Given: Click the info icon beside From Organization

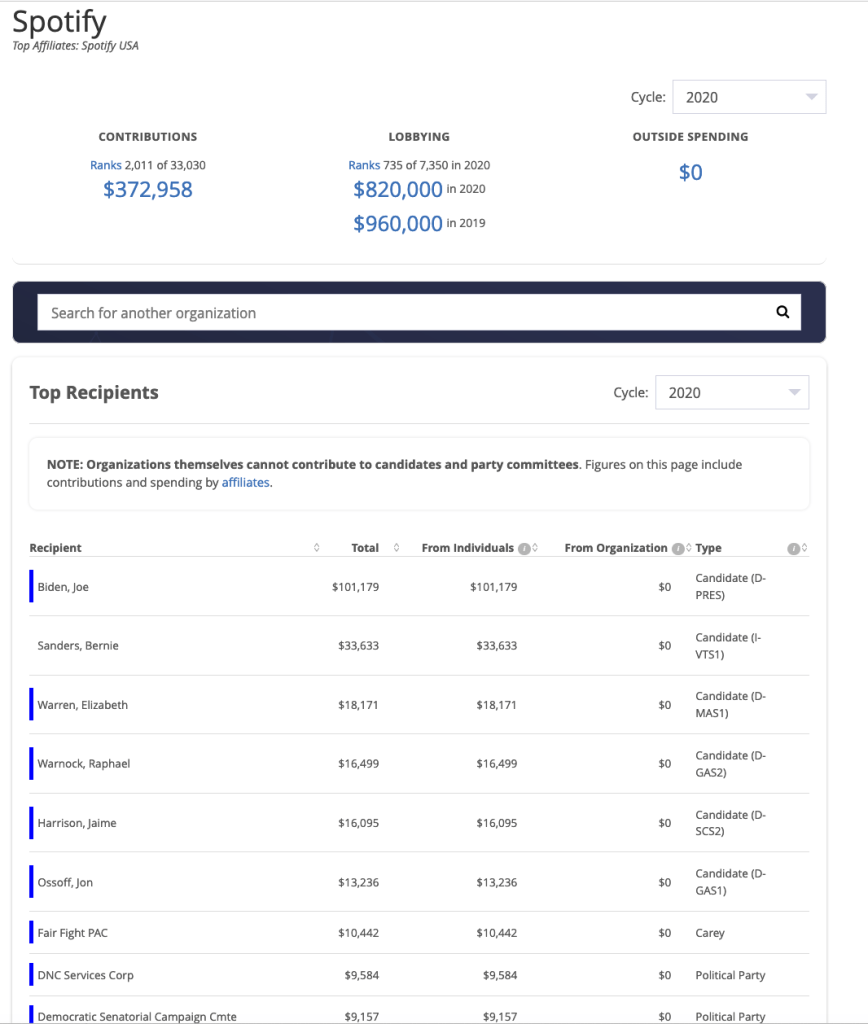Looking at the screenshot, I should click(677, 548).
